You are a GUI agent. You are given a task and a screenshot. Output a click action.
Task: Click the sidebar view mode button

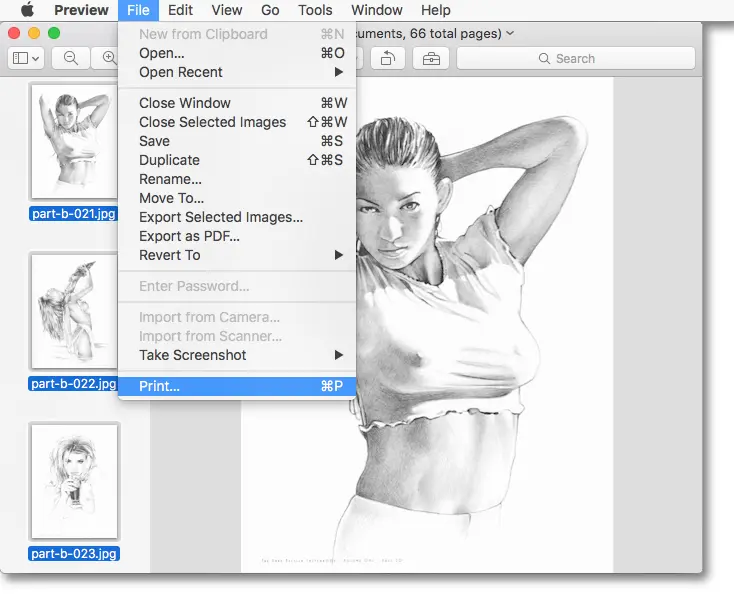25,58
